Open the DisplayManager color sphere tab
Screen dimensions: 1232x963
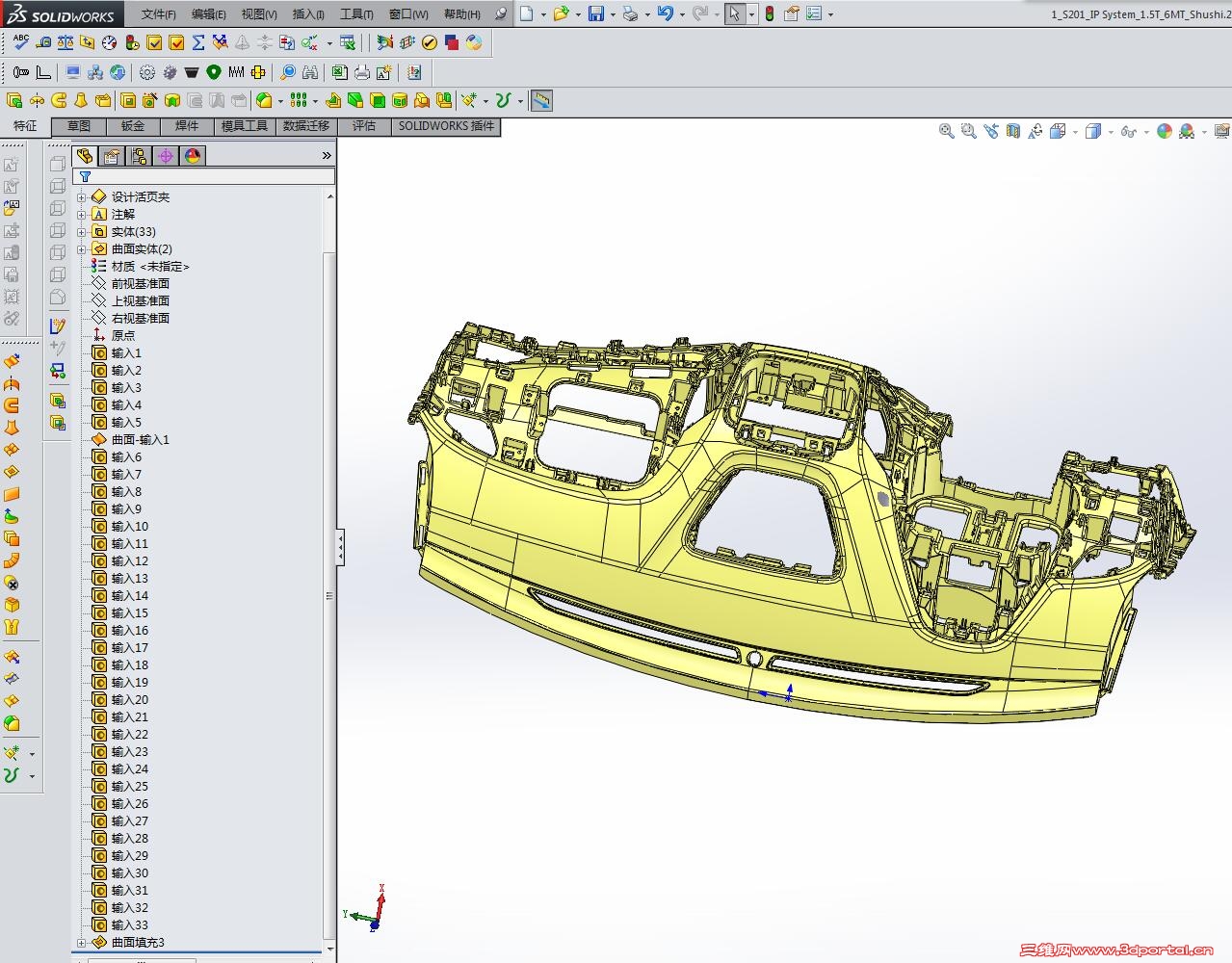193,156
